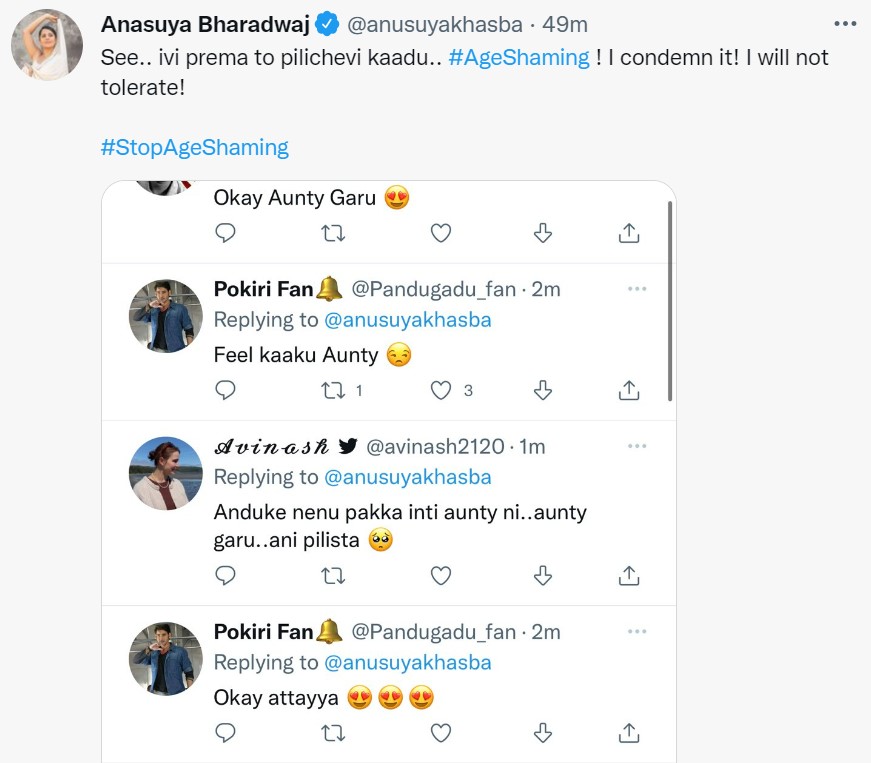Open the #AgeShaming hashtag
This screenshot has height=763, width=871.
pos(519,58)
